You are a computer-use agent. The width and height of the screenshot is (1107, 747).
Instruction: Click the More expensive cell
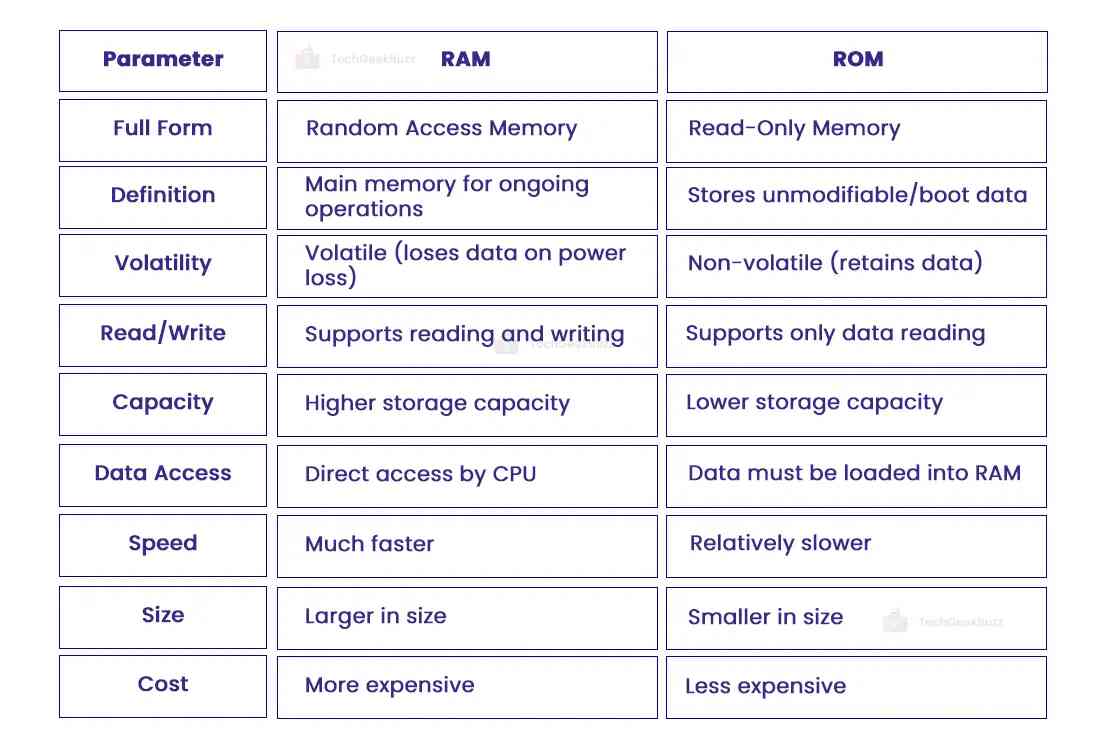[390, 686]
